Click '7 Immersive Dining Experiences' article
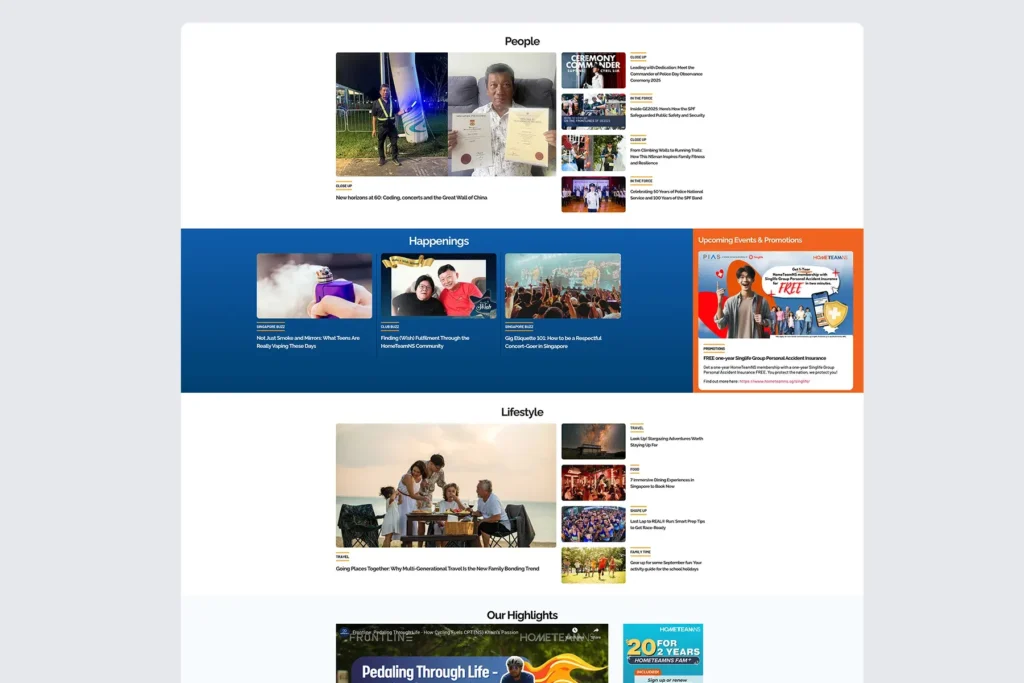Viewport: 1024px width, 683px height. [x=662, y=483]
